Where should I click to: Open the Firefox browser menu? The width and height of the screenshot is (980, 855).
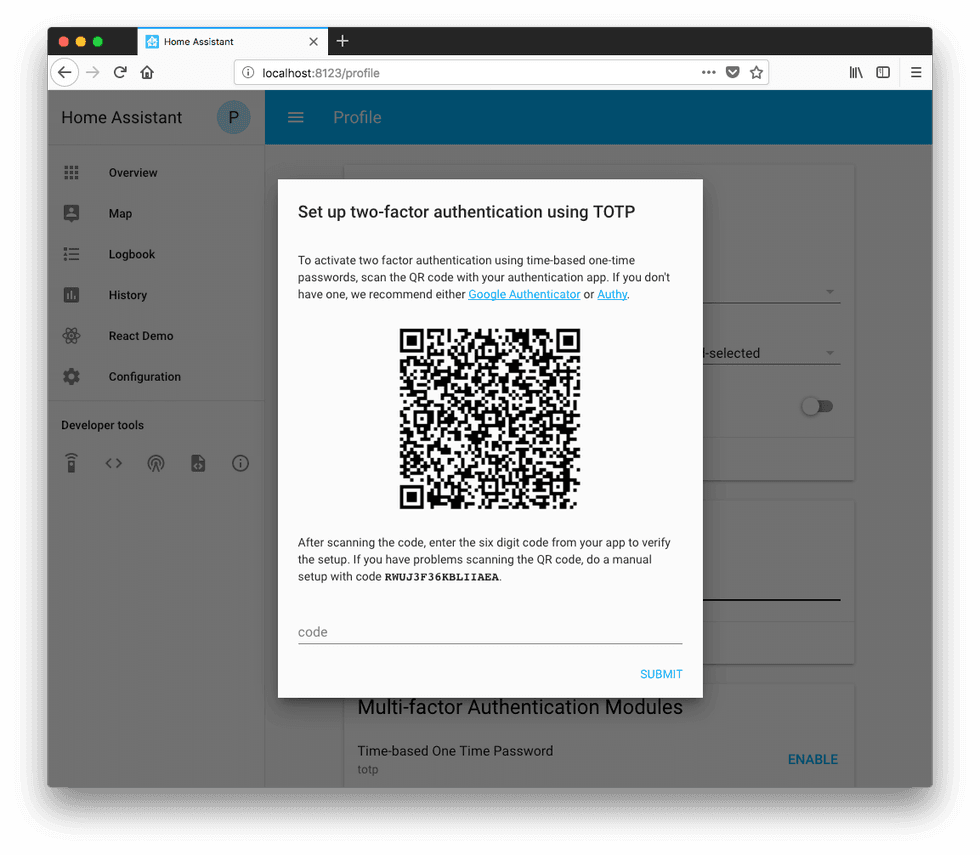(916, 72)
